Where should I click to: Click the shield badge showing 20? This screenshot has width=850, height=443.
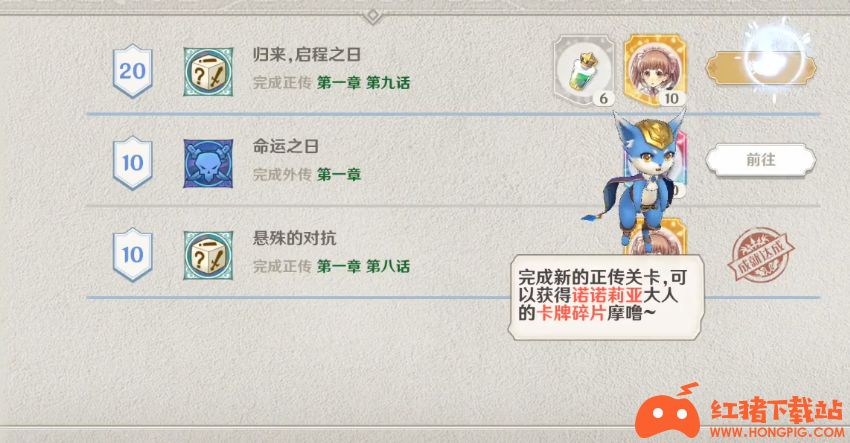tap(132, 72)
